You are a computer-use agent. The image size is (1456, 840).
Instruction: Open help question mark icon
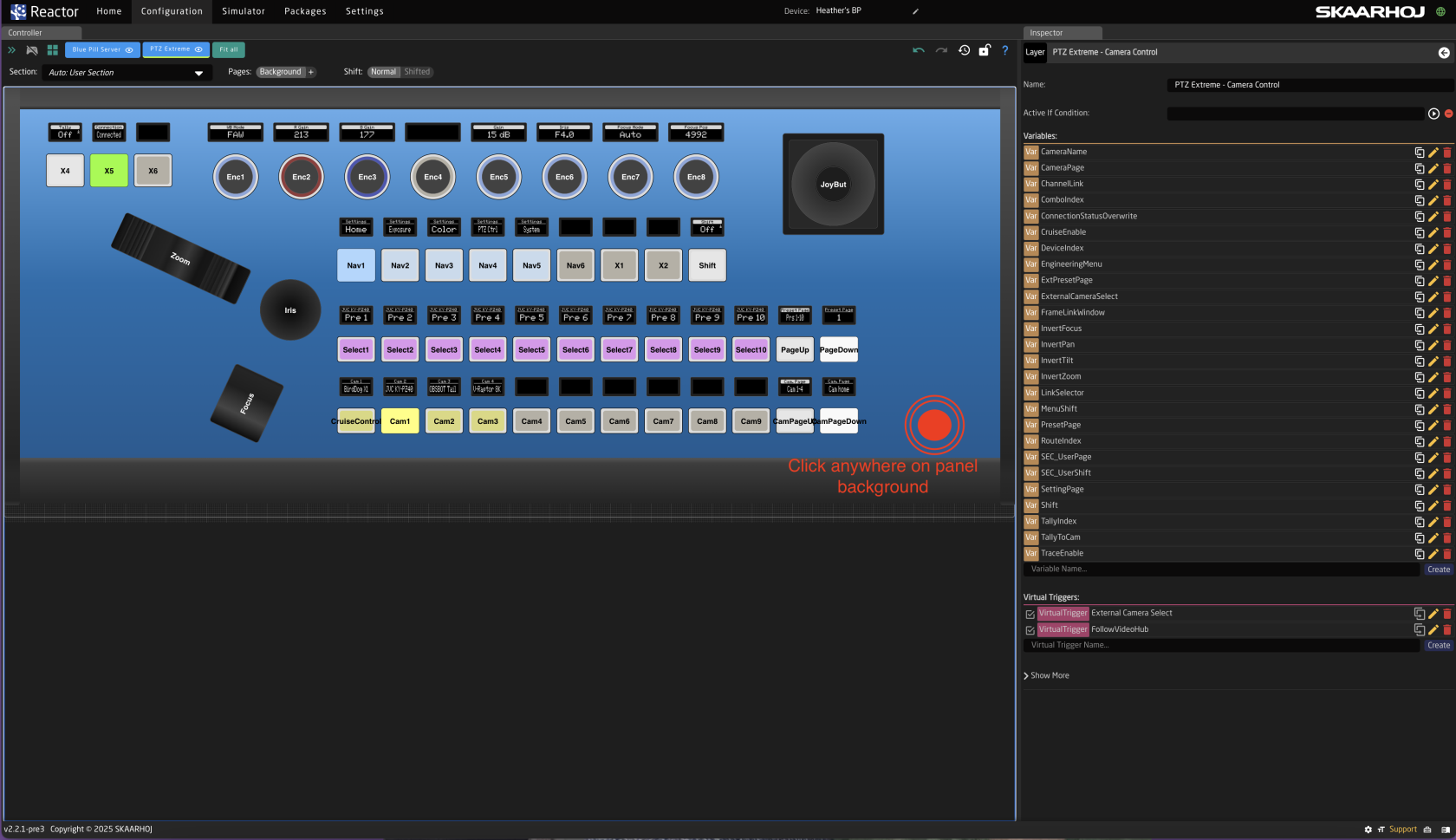(1005, 50)
